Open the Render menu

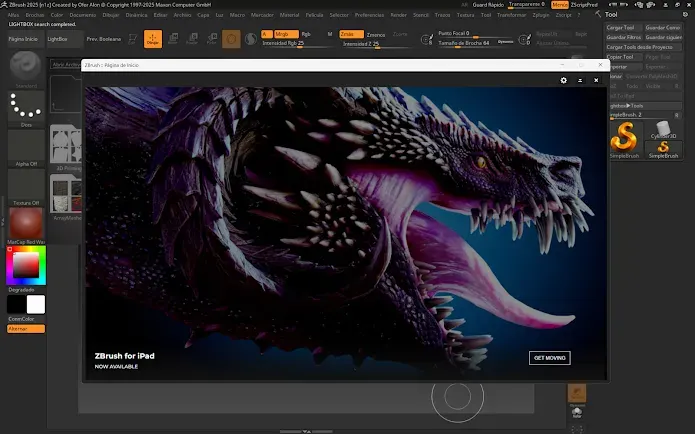click(x=398, y=15)
